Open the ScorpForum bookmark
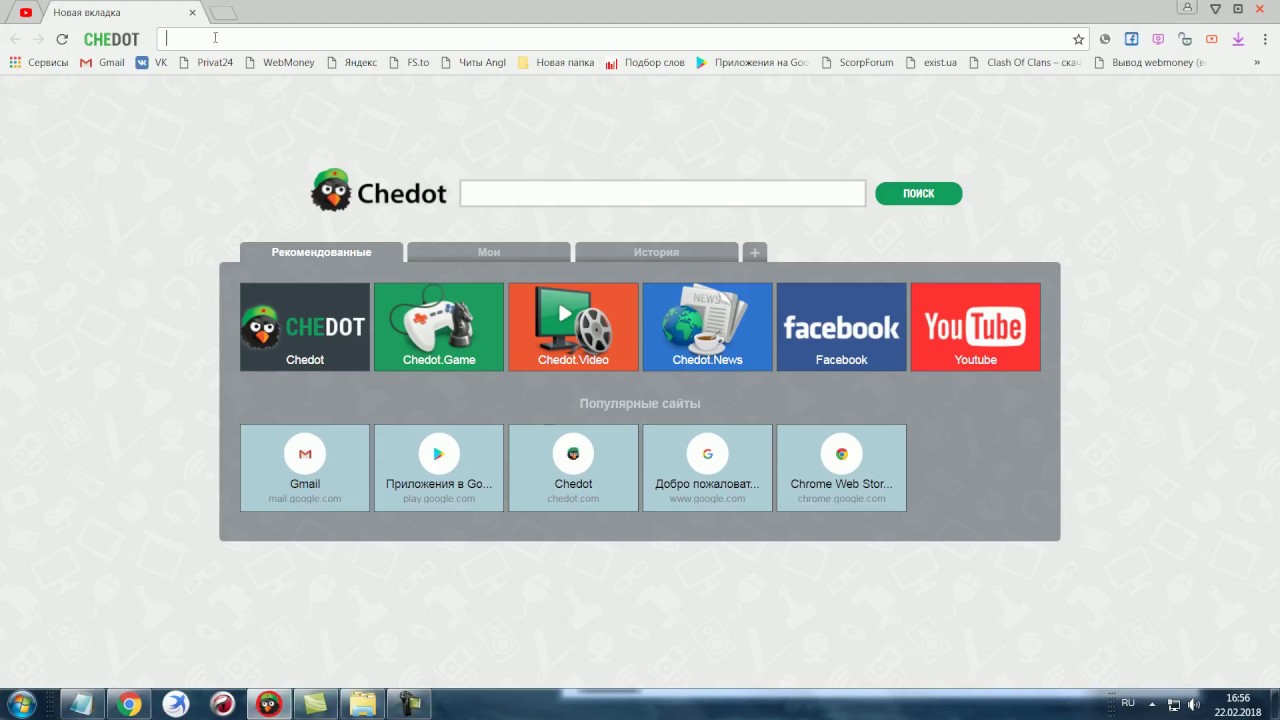Screen dimensions: 1280x720 [x=857, y=62]
